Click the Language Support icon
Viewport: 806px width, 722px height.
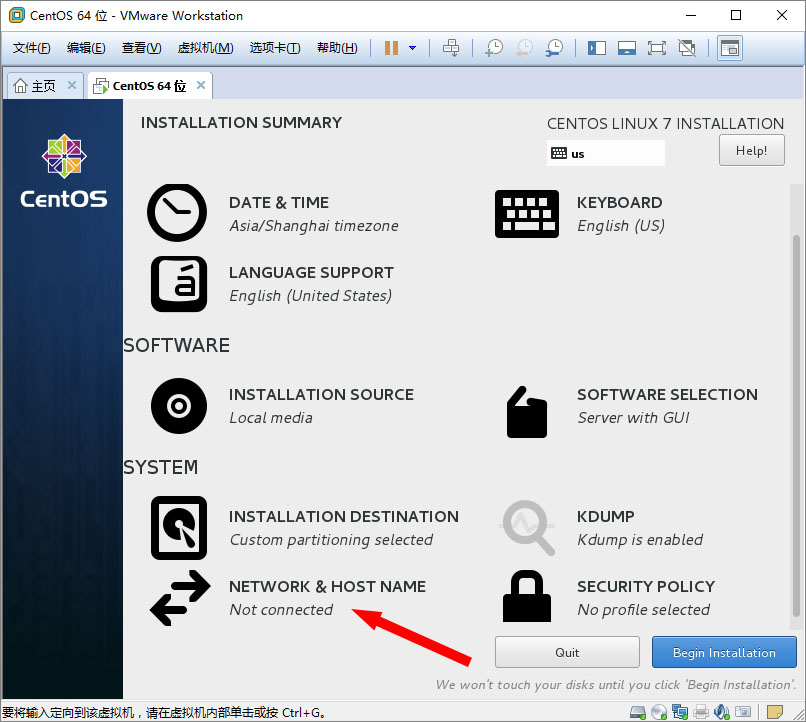(x=178, y=284)
